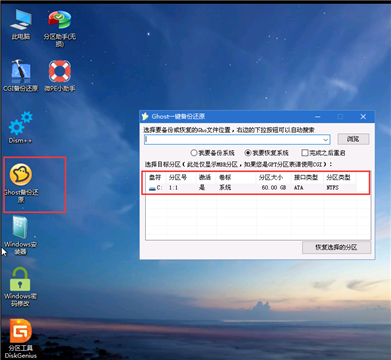Click the 恢复选择的分区 button
This screenshot has width=391, height=360.
[336, 247]
